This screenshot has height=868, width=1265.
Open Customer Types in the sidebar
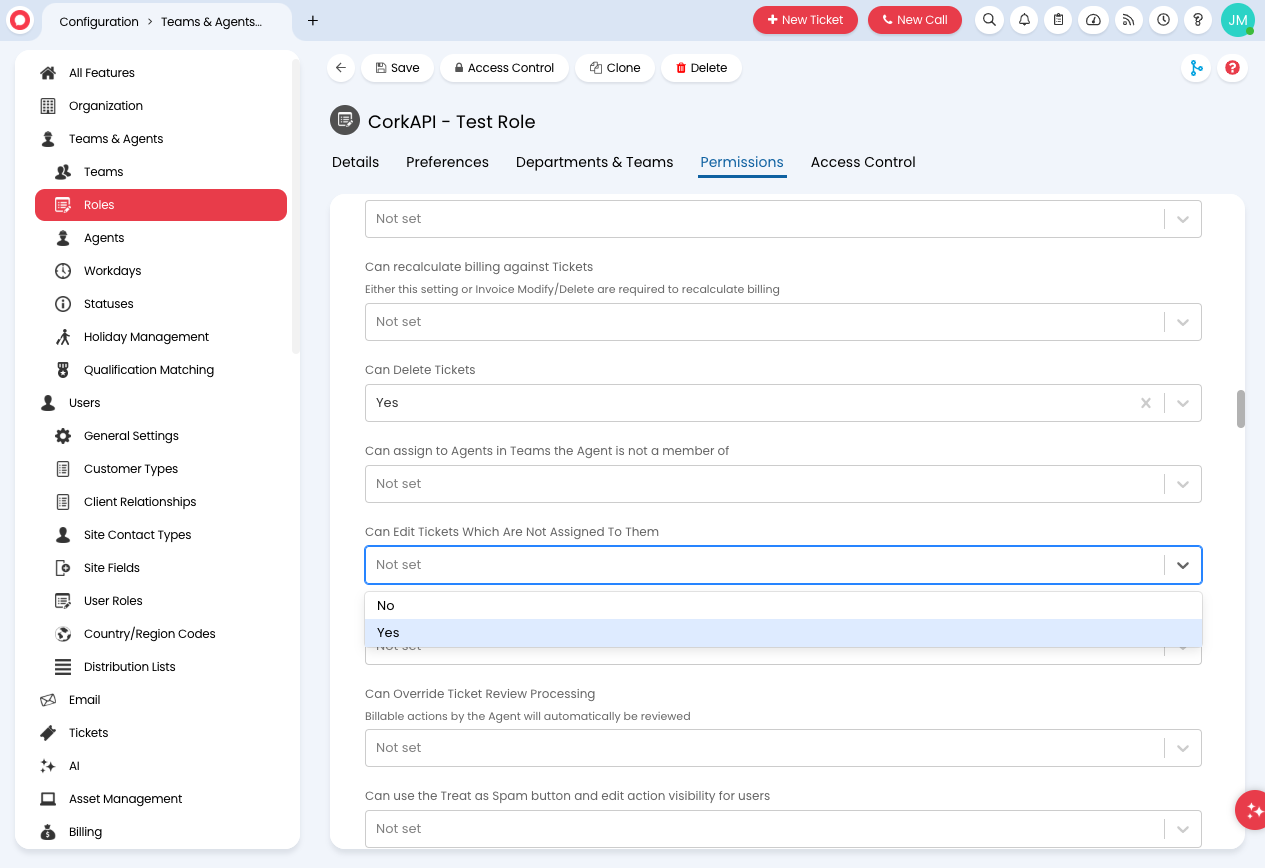point(131,469)
